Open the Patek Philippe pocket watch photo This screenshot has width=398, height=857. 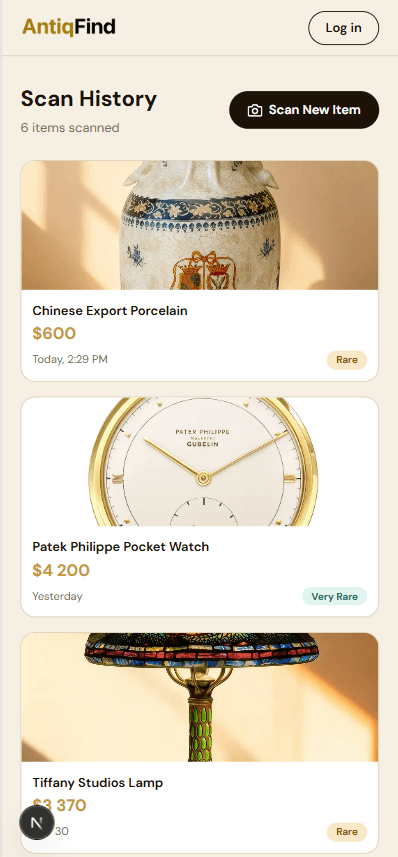click(200, 462)
